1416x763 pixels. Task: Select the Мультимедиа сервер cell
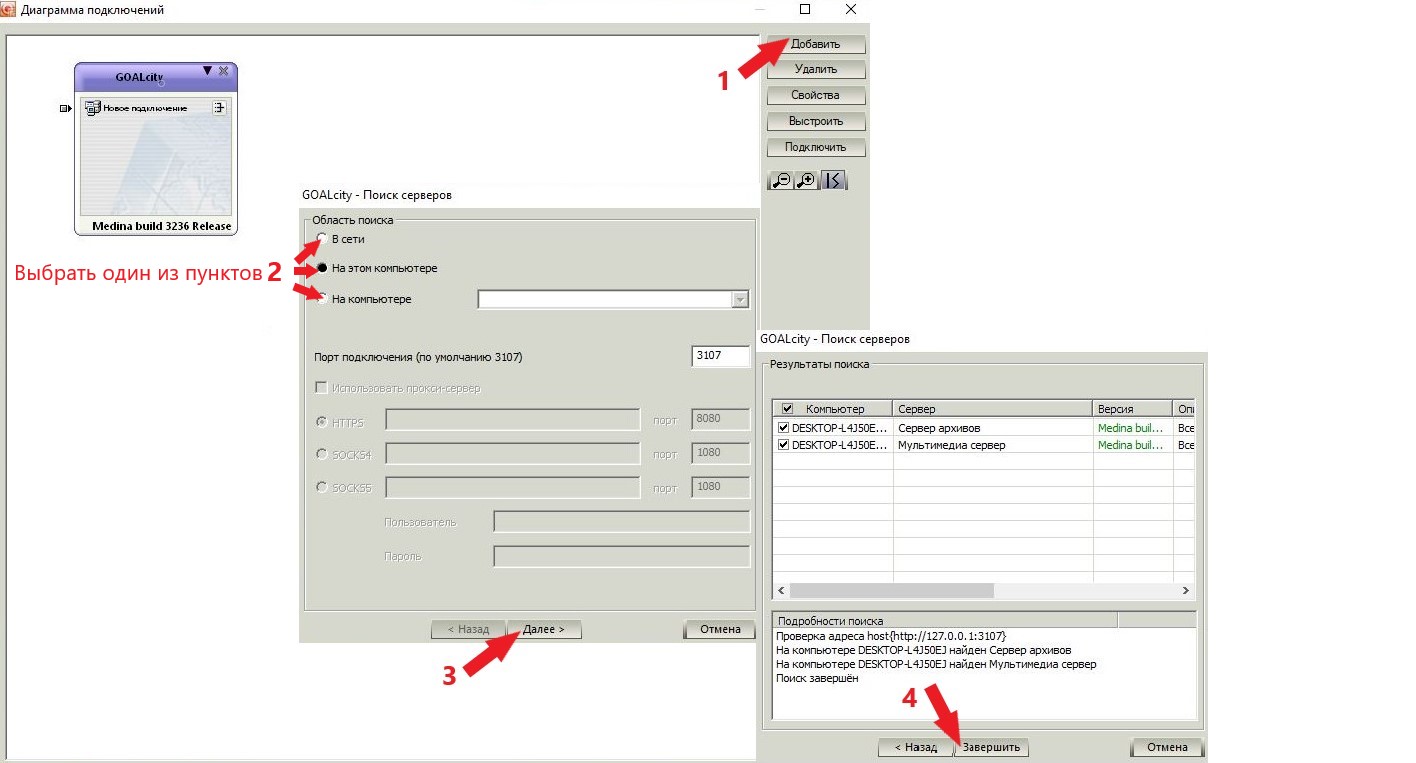pyautogui.click(x=993, y=445)
